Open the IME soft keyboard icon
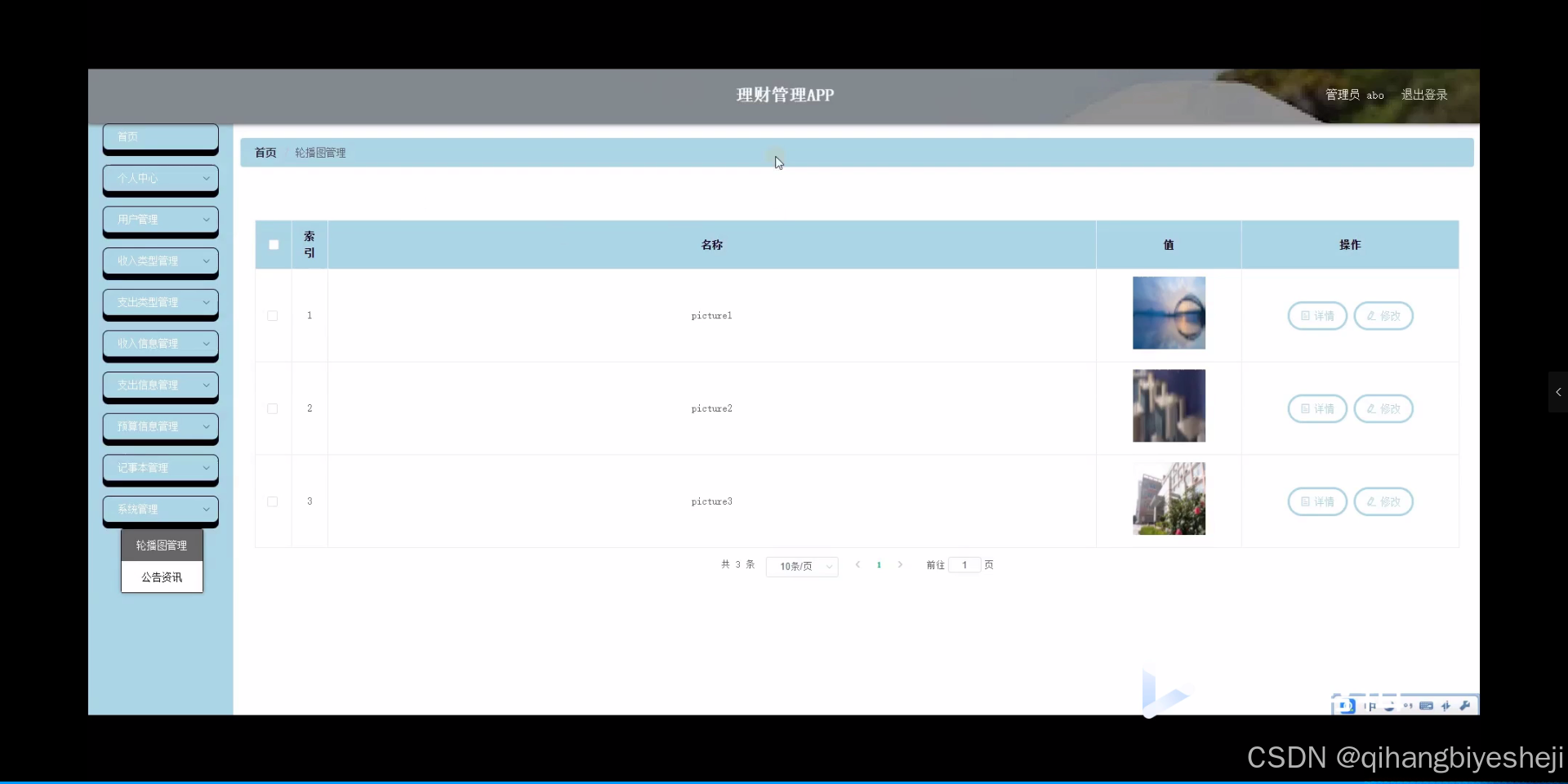1568x784 pixels. coord(1425,706)
